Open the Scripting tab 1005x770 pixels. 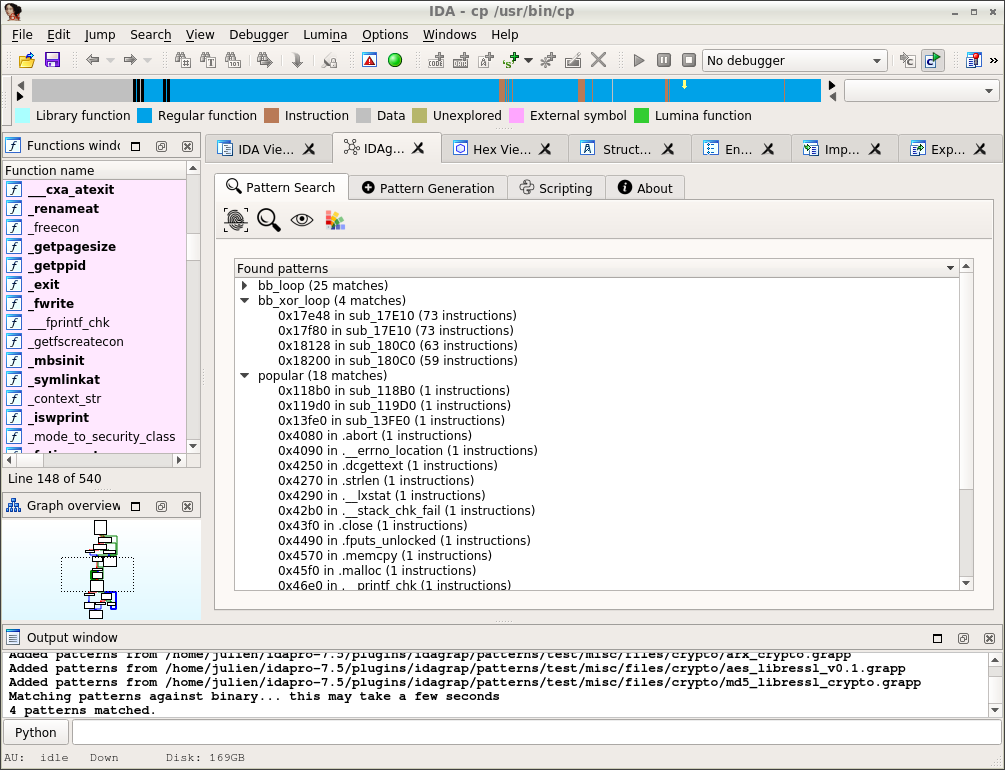pos(556,188)
